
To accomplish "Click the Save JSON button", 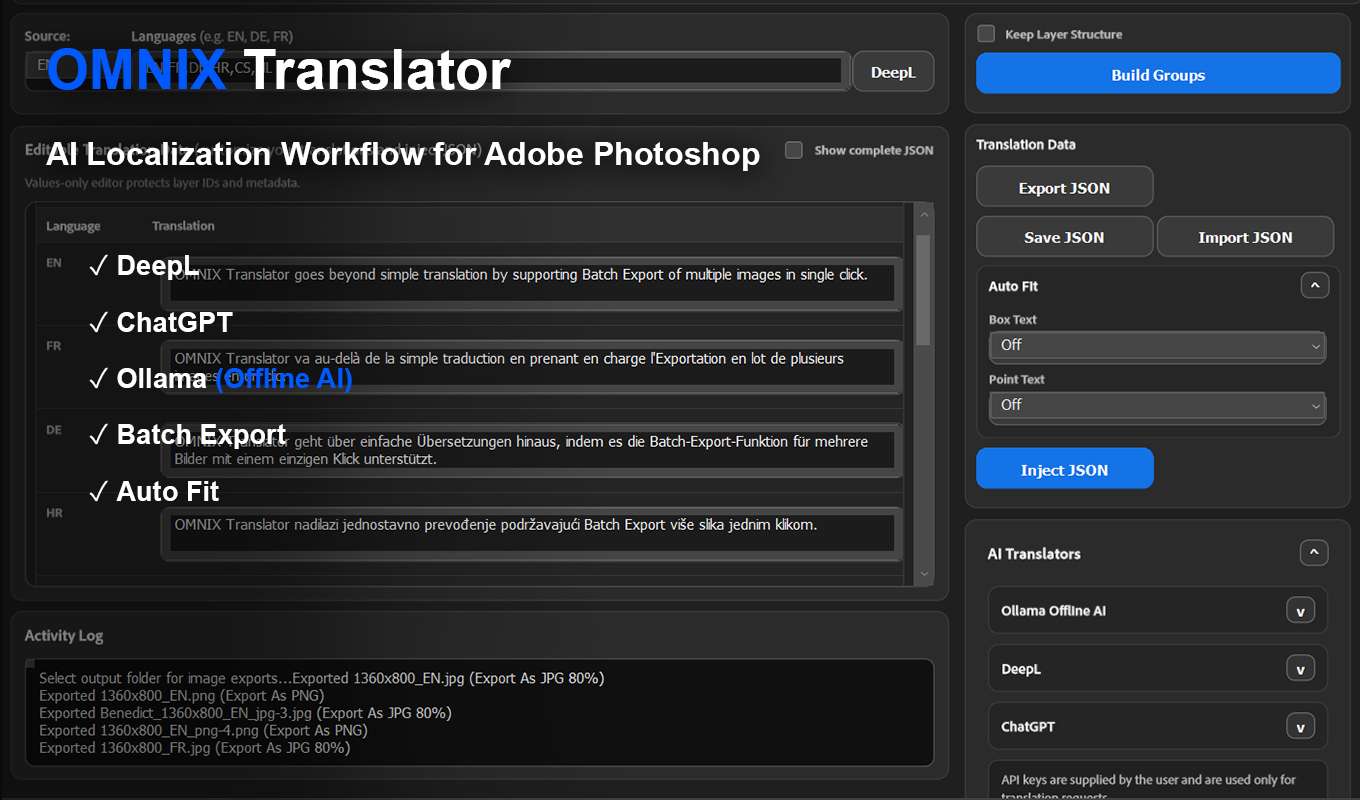I will 1064,237.
